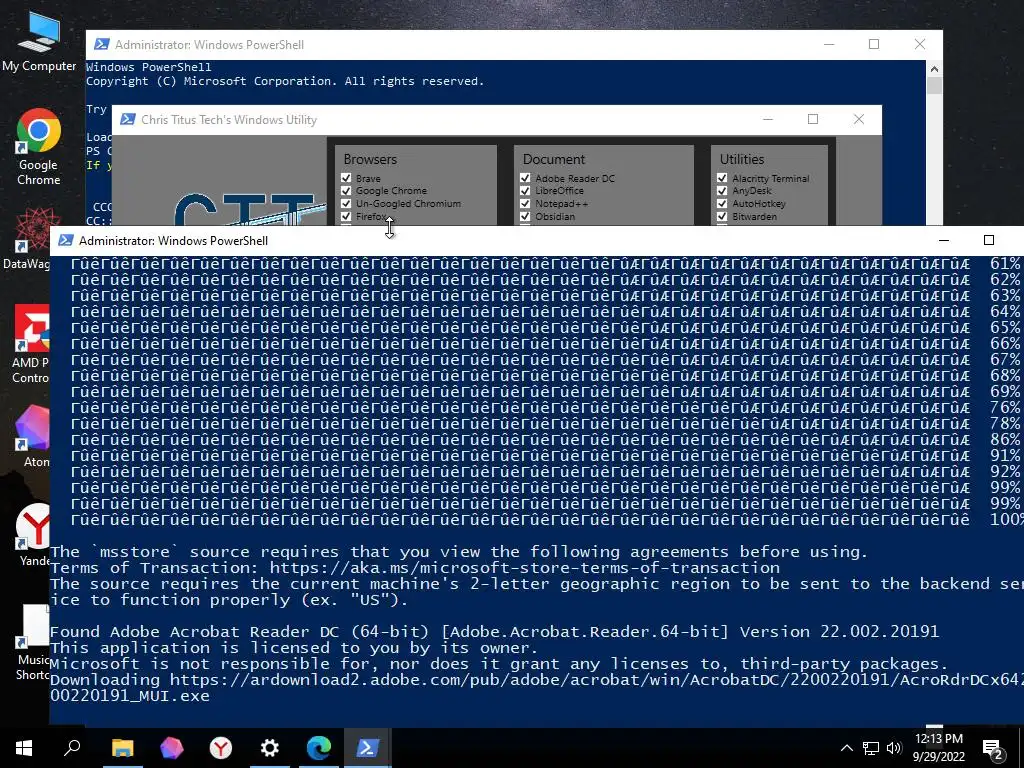This screenshot has height=768, width=1024.
Task: Open File Explorer from the taskbar
Action: tap(122, 748)
